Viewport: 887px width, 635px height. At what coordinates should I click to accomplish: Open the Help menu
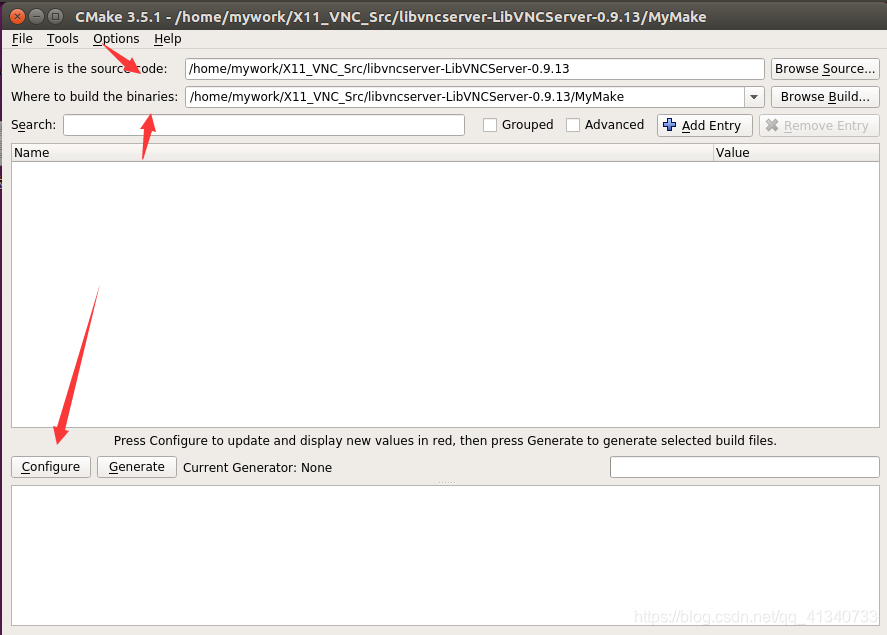coord(167,38)
